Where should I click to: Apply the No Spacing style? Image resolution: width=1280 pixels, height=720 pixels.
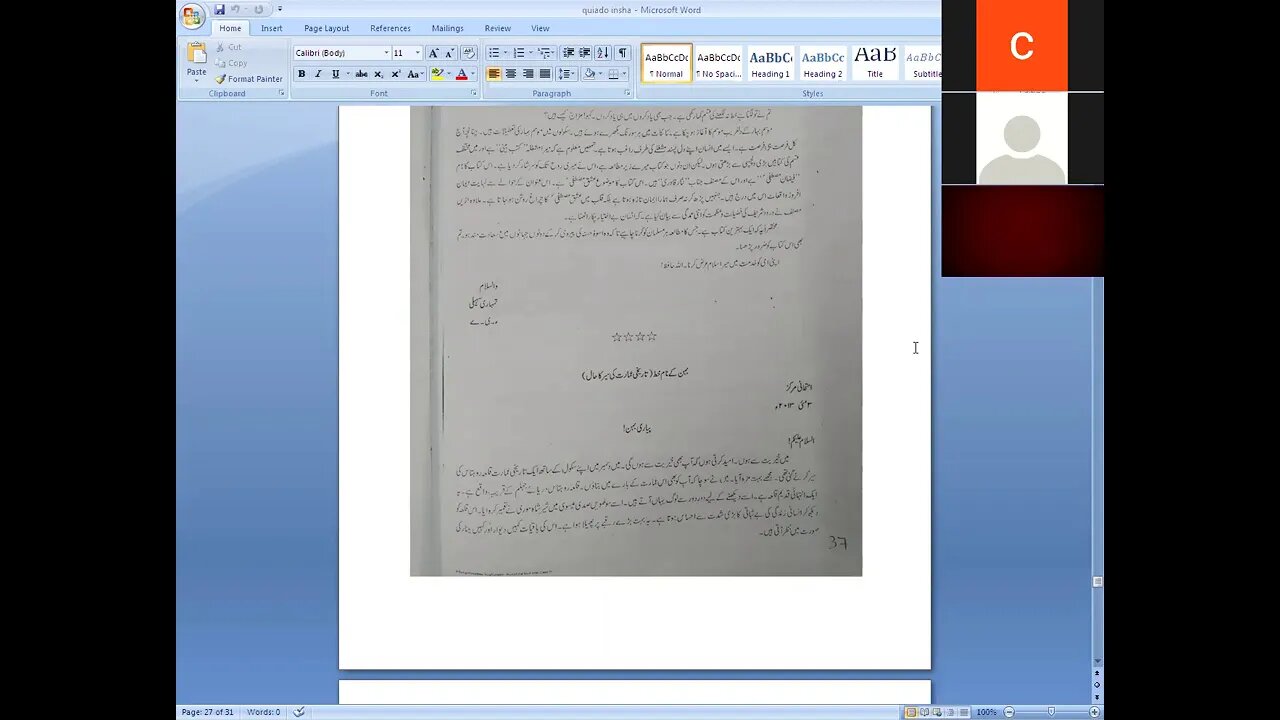coord(718,63)
